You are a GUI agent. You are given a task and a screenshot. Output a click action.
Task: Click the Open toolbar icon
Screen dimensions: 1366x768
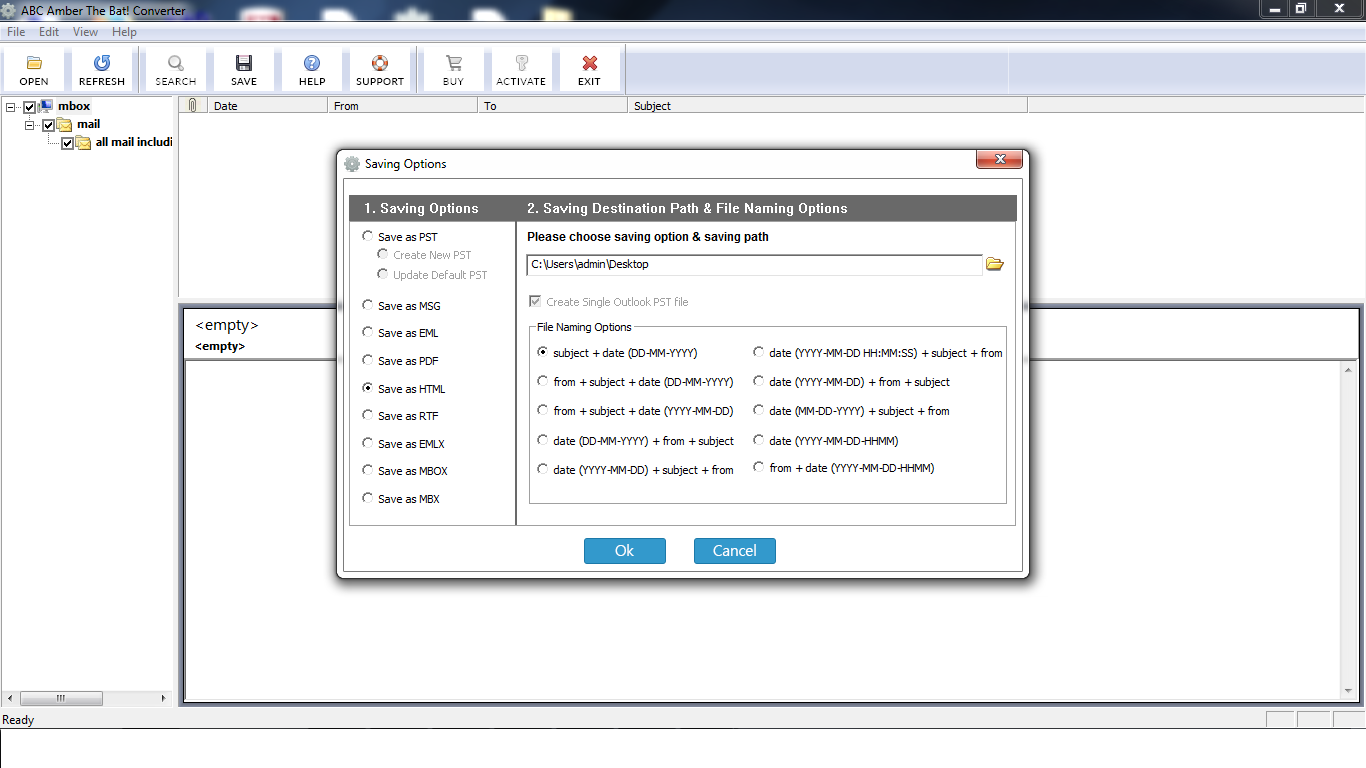coord(34,63)
